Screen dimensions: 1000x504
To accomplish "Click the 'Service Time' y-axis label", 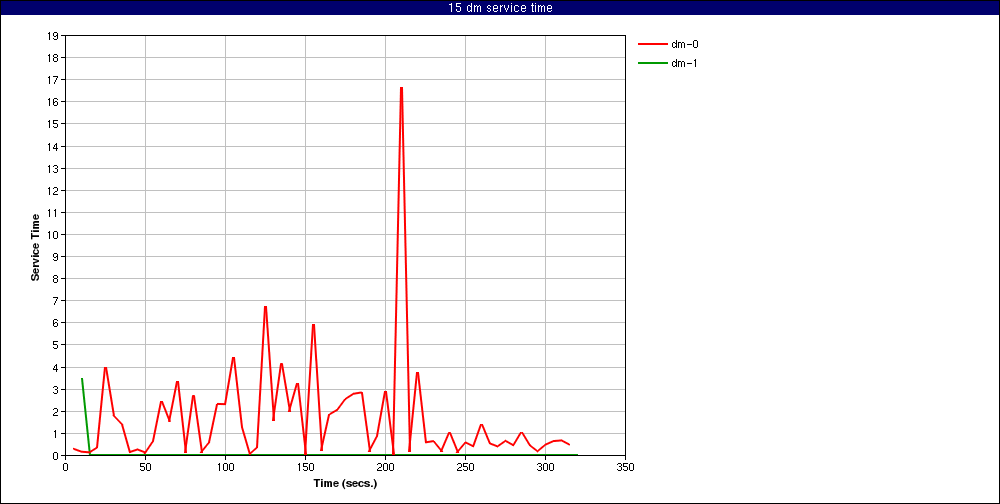I will [36, 247].
